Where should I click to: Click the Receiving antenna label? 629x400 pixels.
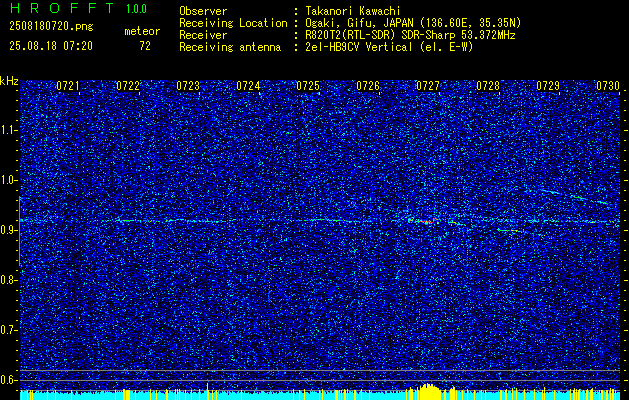point(230,47)
